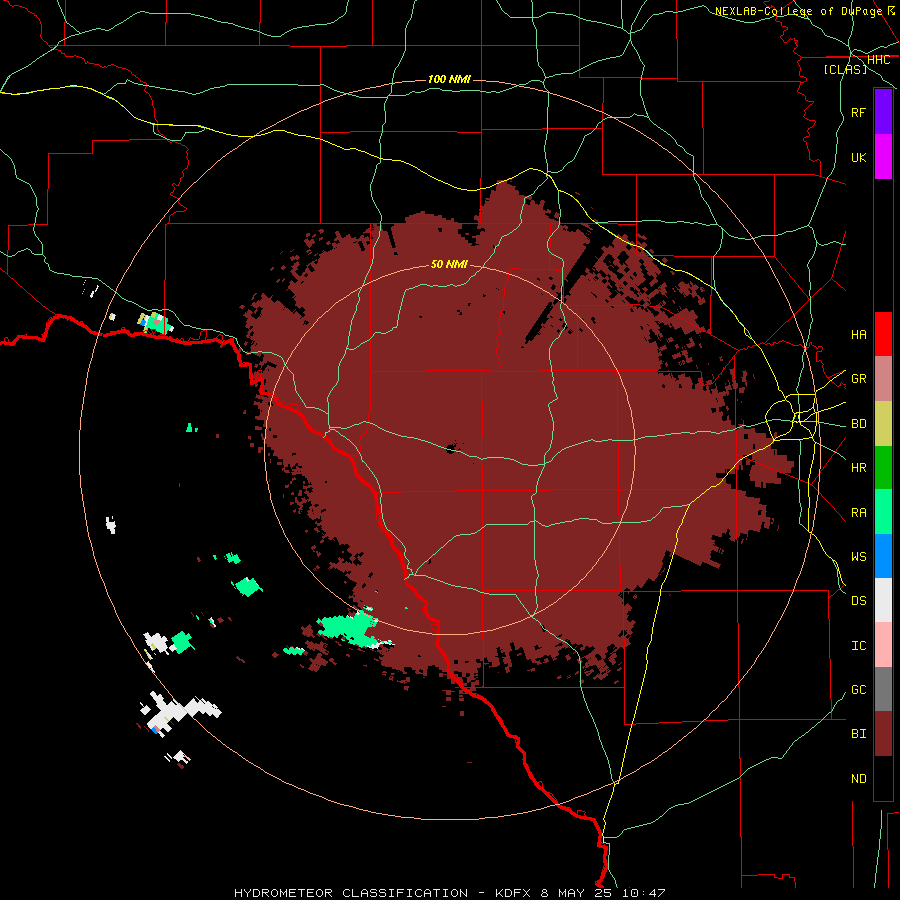Click the DS legend label
The image size is (900, 900).
(x=859, y=601)
